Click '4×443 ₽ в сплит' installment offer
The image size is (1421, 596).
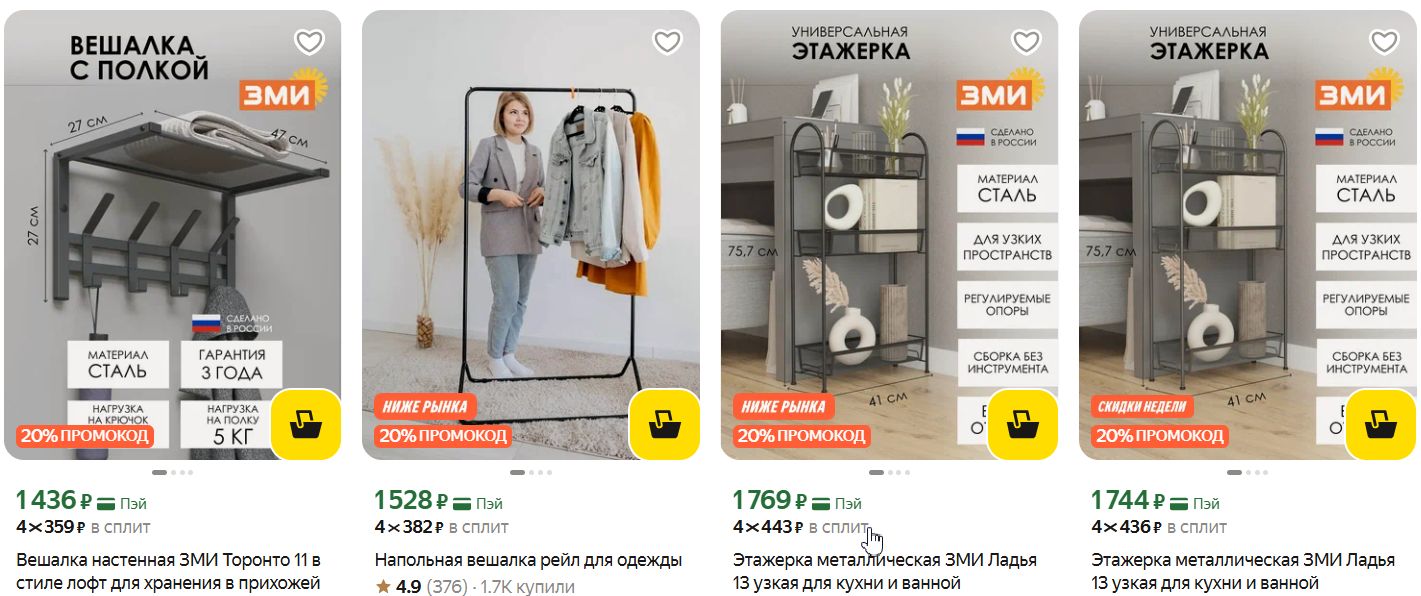tap(801, 527)
